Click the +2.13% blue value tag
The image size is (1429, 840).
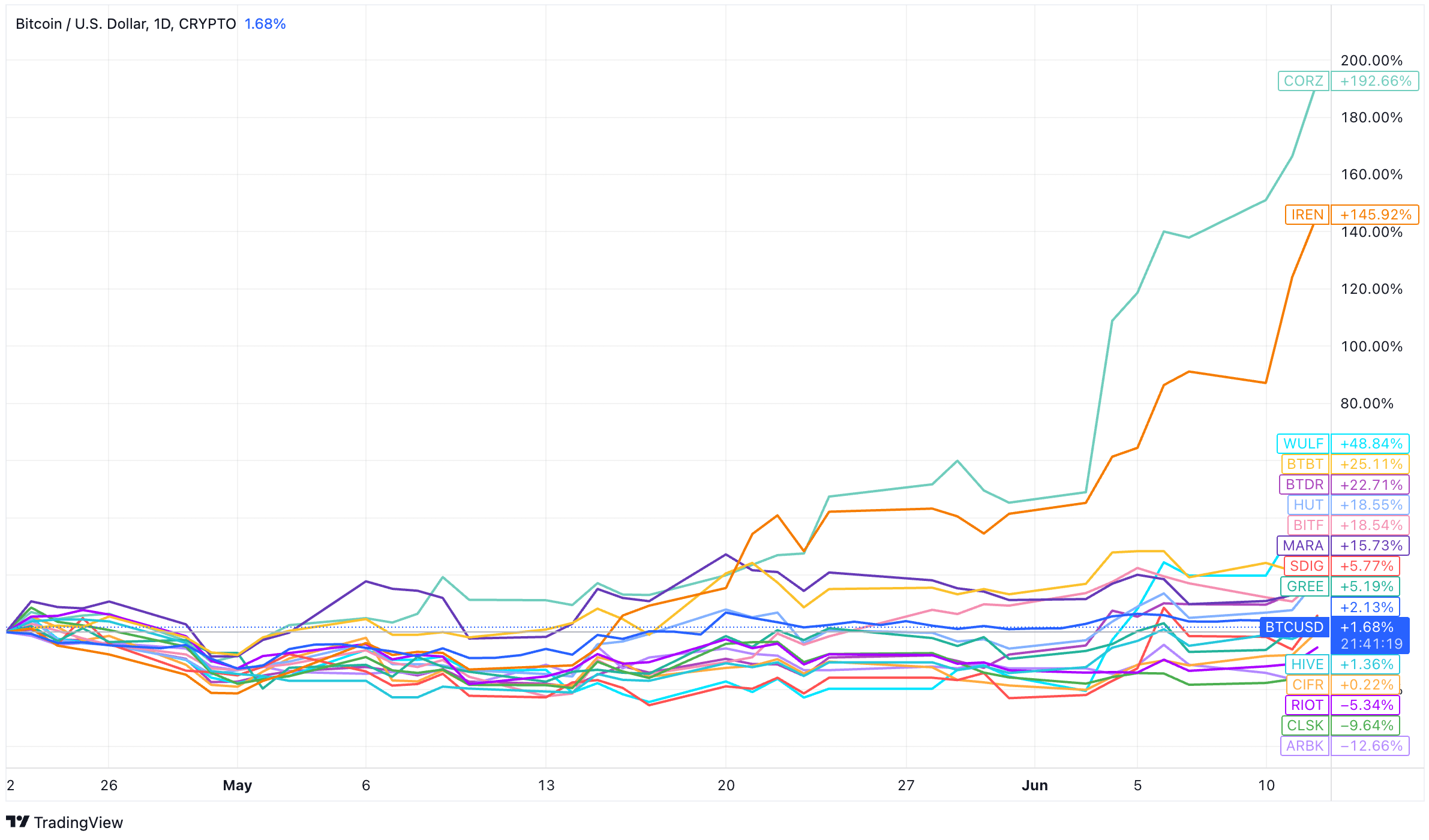(x=1365, y=607)
